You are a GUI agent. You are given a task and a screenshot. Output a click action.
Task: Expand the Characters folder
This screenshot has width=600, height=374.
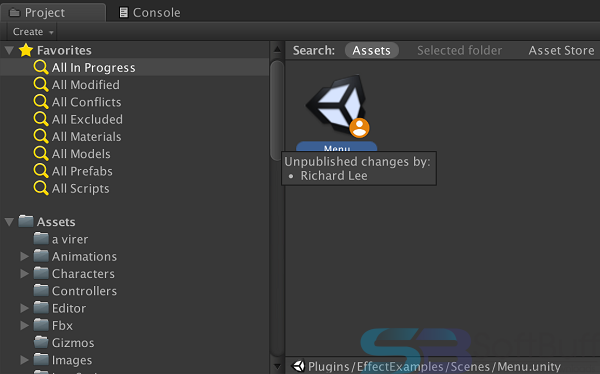24,273
